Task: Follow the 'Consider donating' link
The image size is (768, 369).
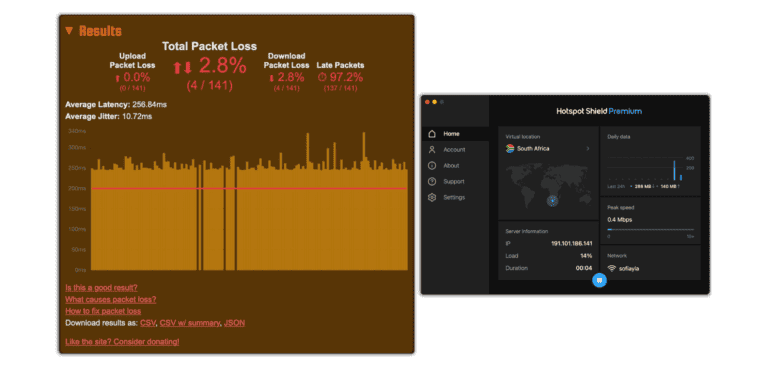Action: (x=122, y=342)
